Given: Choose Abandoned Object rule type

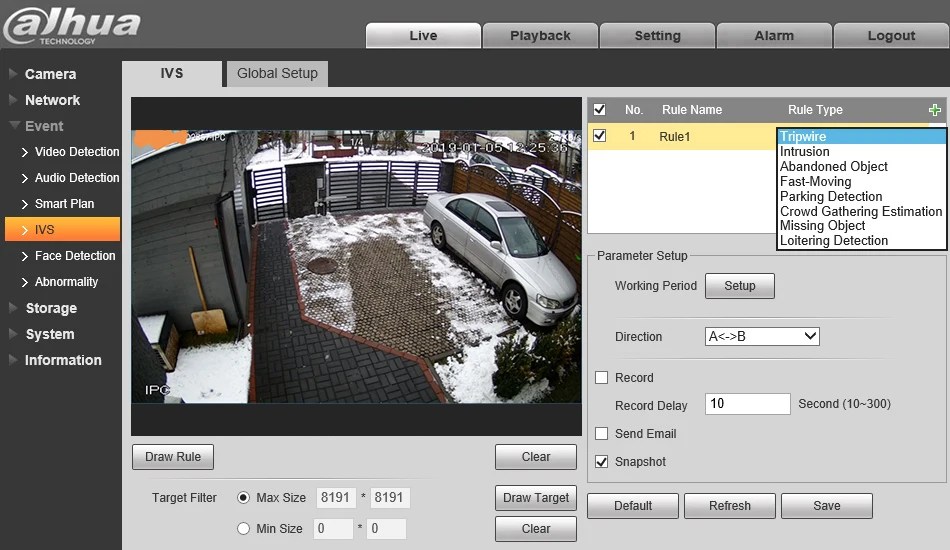Looking at the screenshot, I should click(861, 167).
